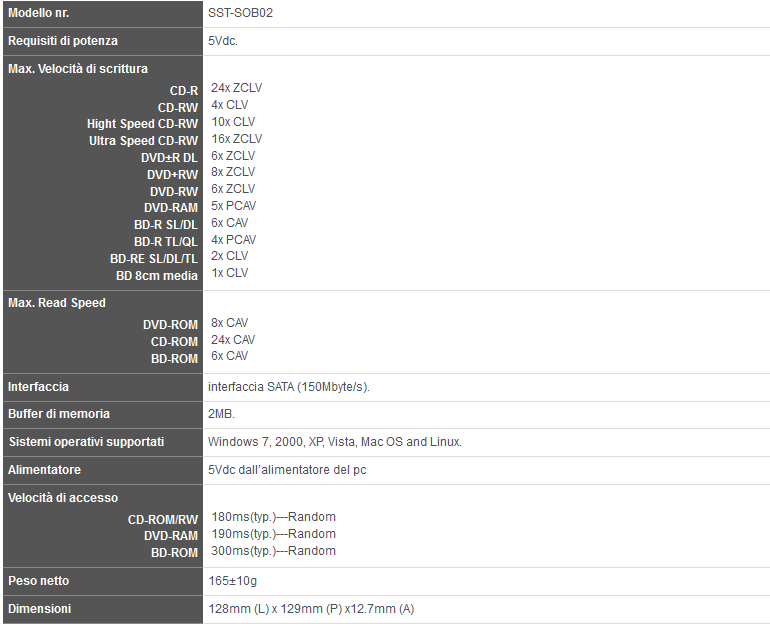Select the 10x CLV speed value
770x628 pixels.
click(x=233, y=122)
